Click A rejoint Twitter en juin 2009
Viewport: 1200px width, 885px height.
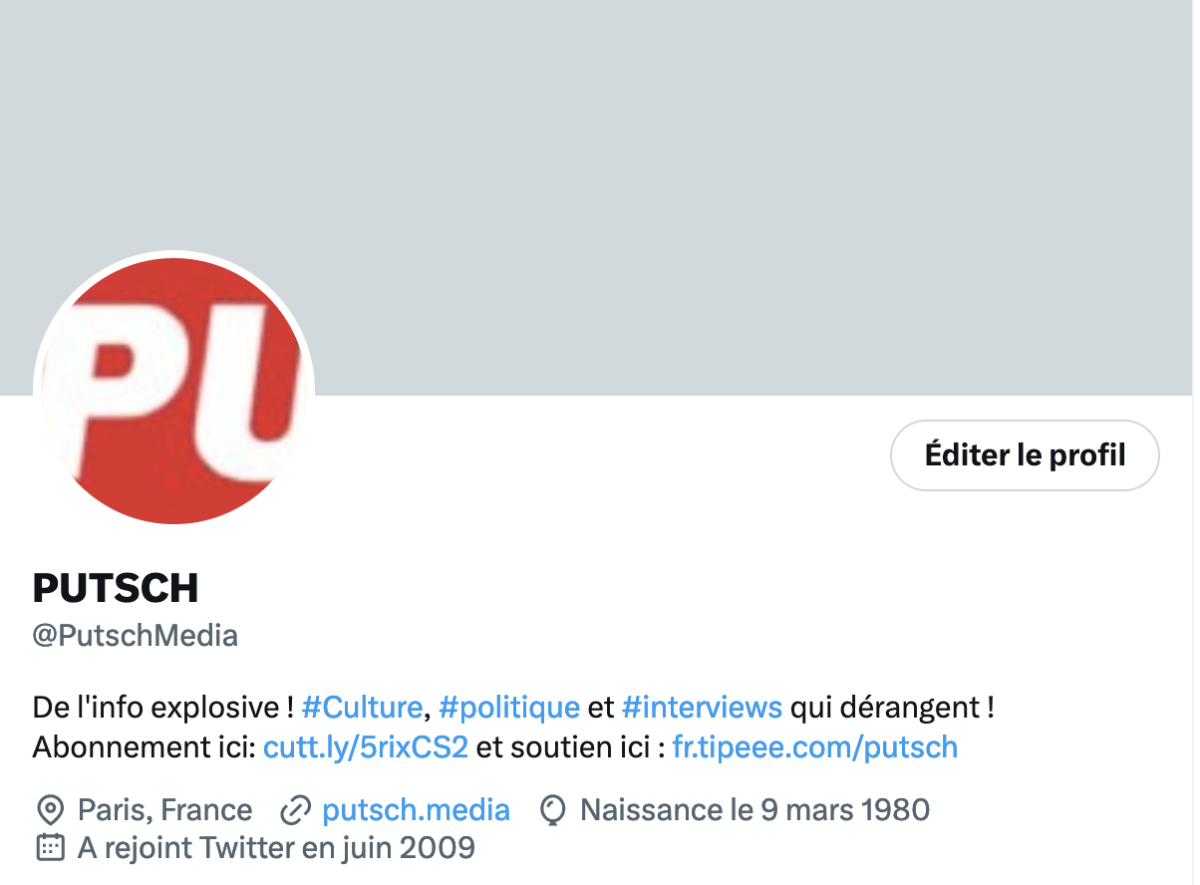click(276, 848)
